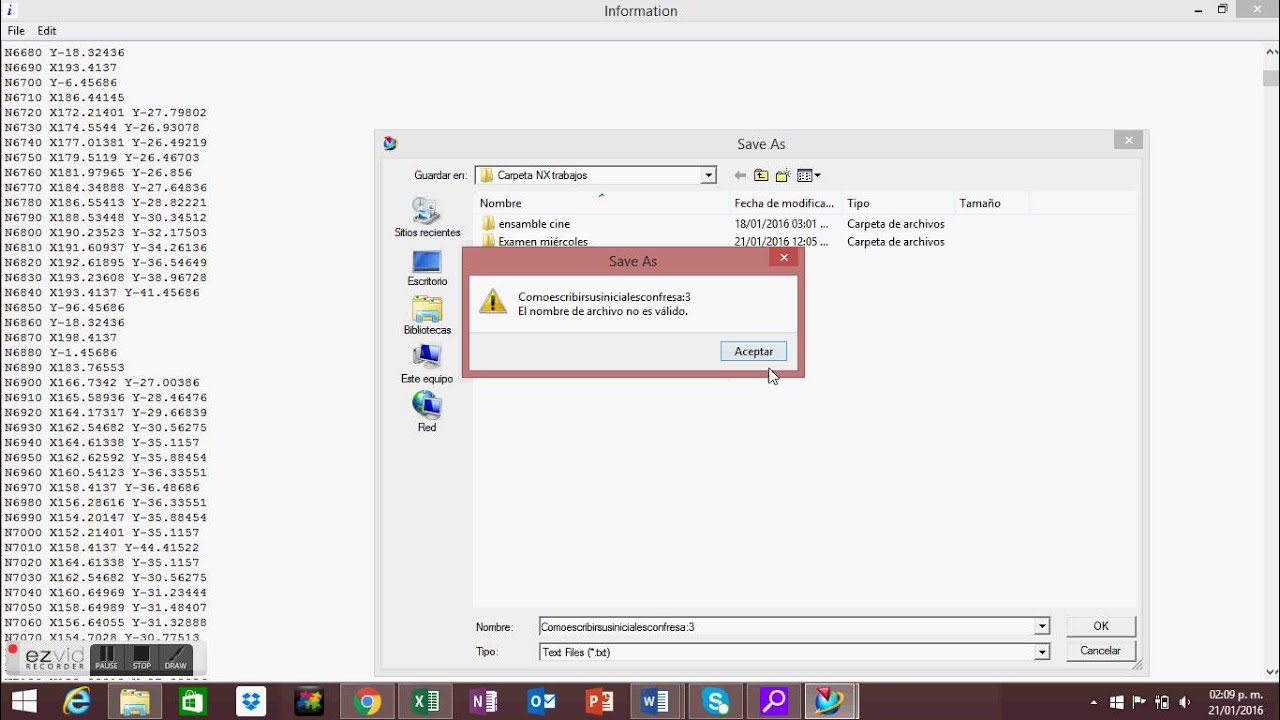
Task: Click the up one level folder icon
Action: pos(761,176)
